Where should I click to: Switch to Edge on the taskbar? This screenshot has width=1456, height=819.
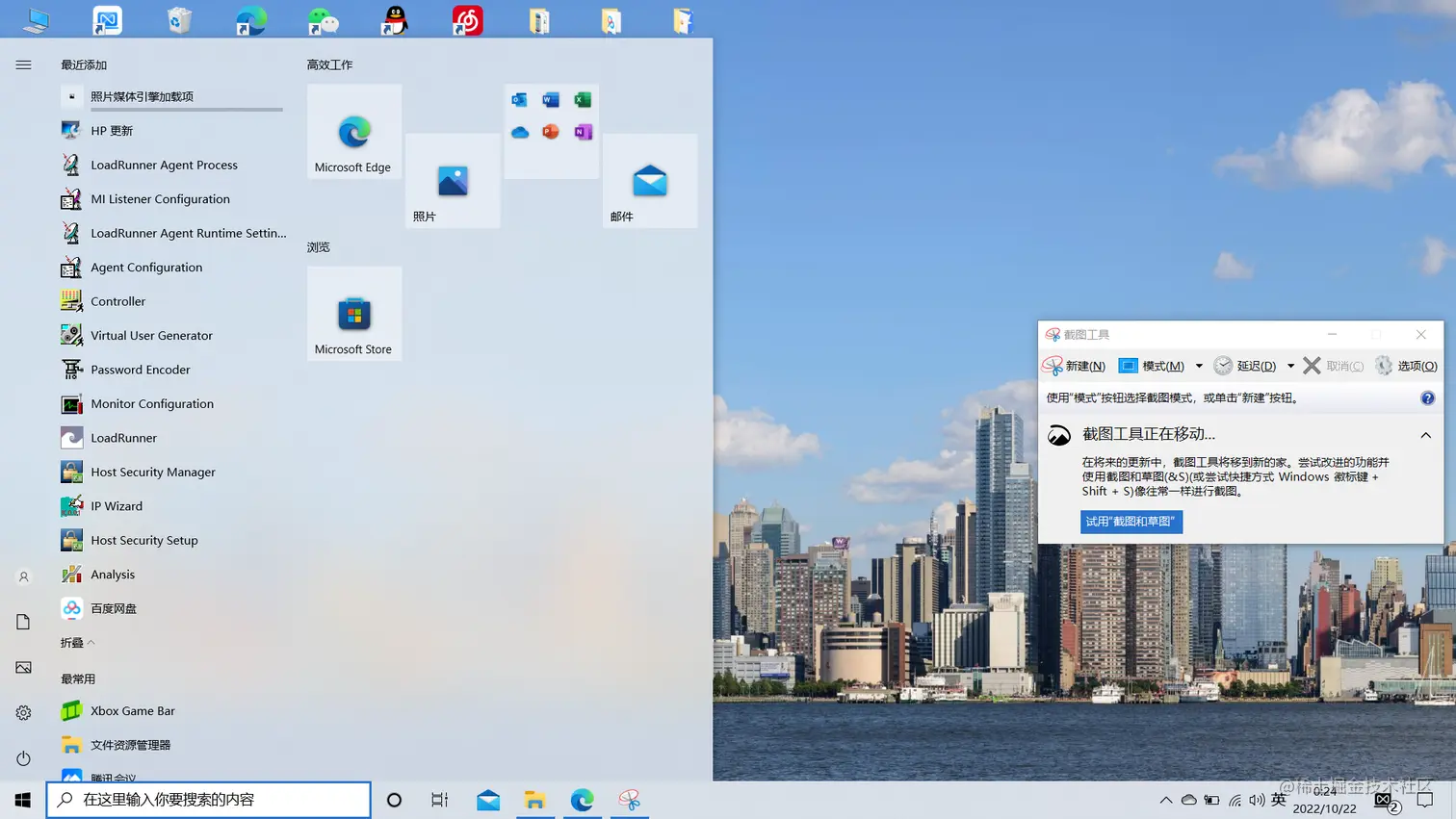pyautogui.click(x=583, y=800)
